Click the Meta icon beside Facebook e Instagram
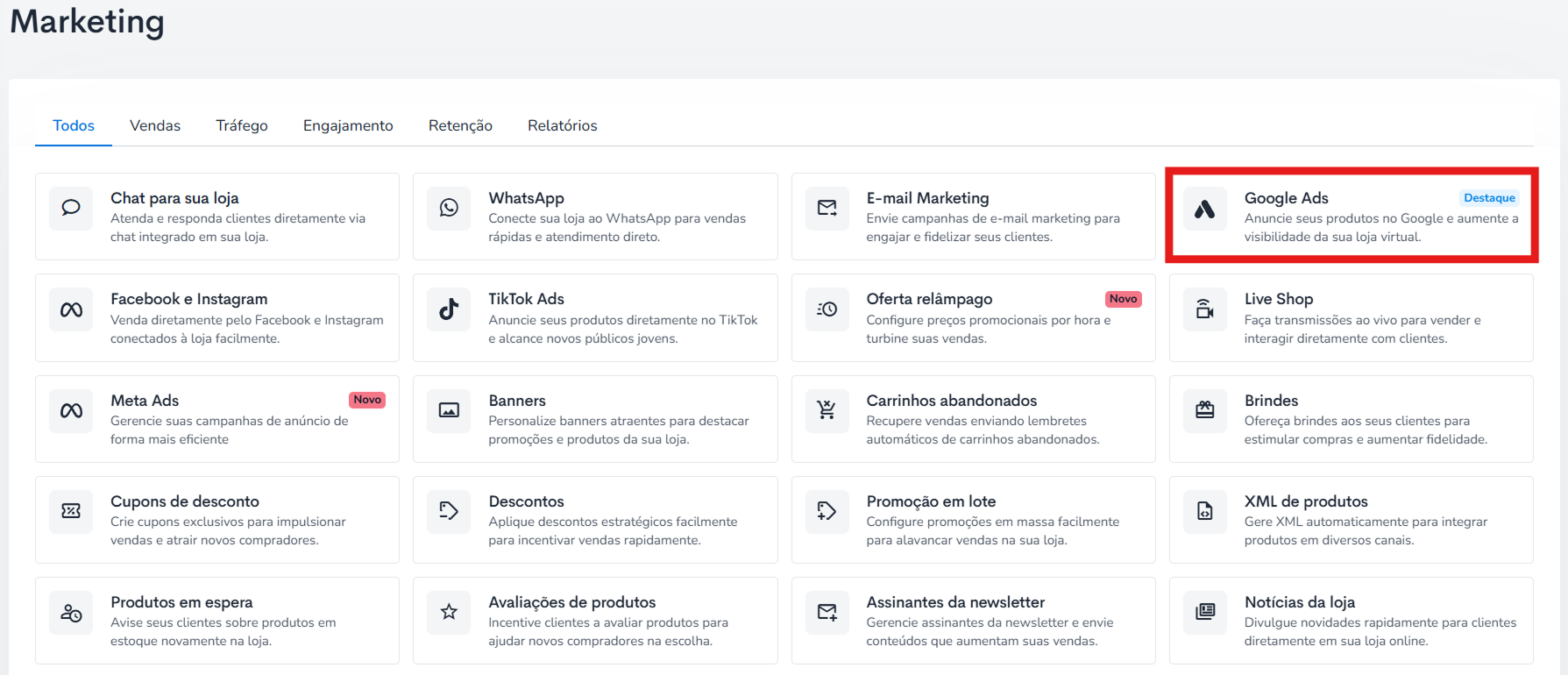 click(71, 309)
